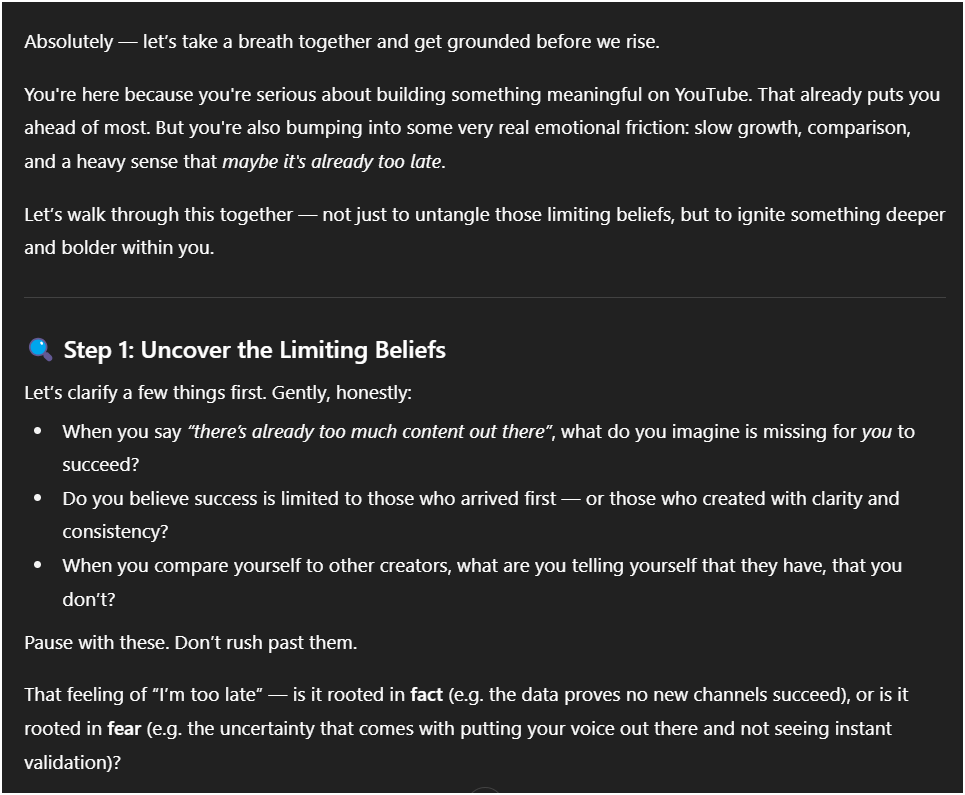The width and height of the screenshot is (965, 795).
Task: Click the scroll-to-bottom arrow at bottom edge
Action: 485,789
